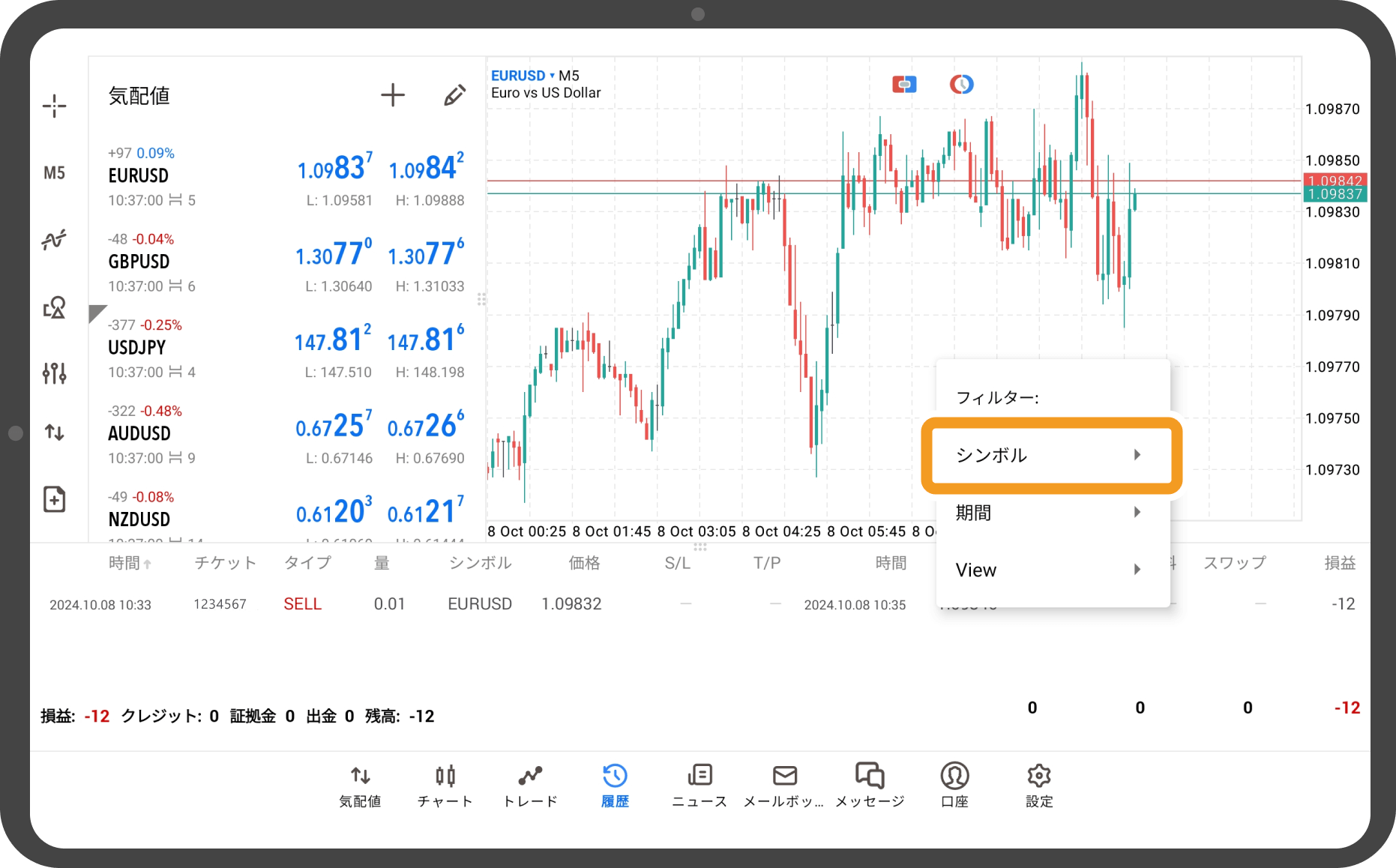Click the sidebar trade arrows icon
The width and height of the screenshot is (1396, 868).
pyautogui.click(x=54, y=433)
